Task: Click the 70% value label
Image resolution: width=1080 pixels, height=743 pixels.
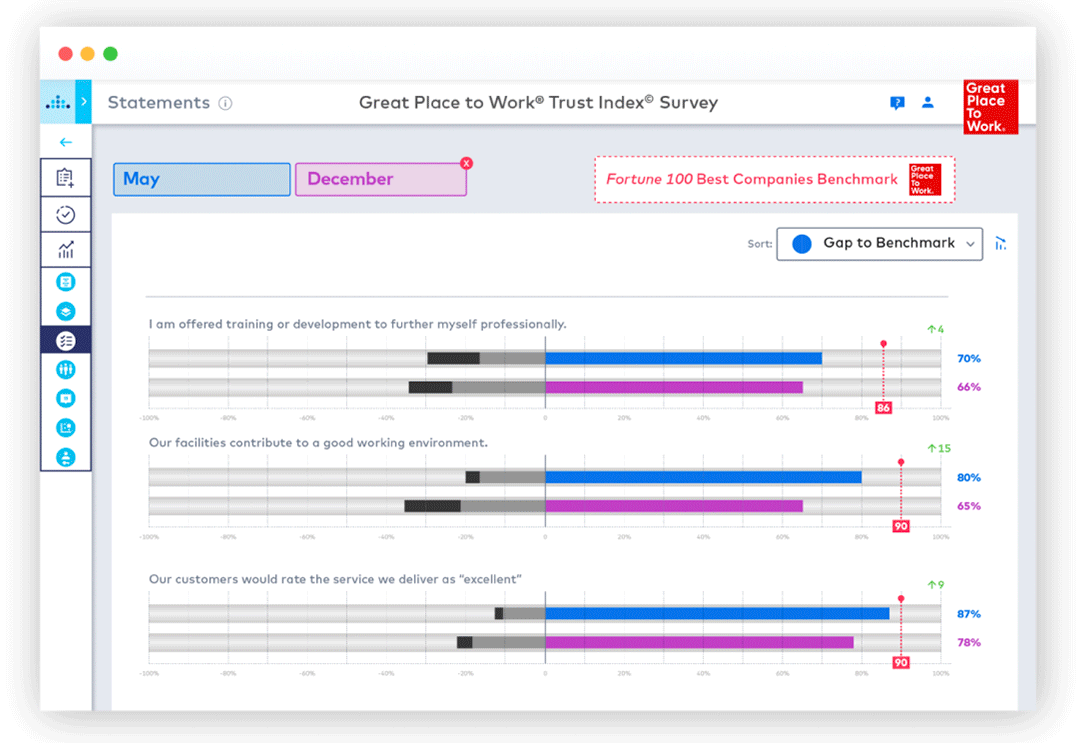Action: (968, 358)
